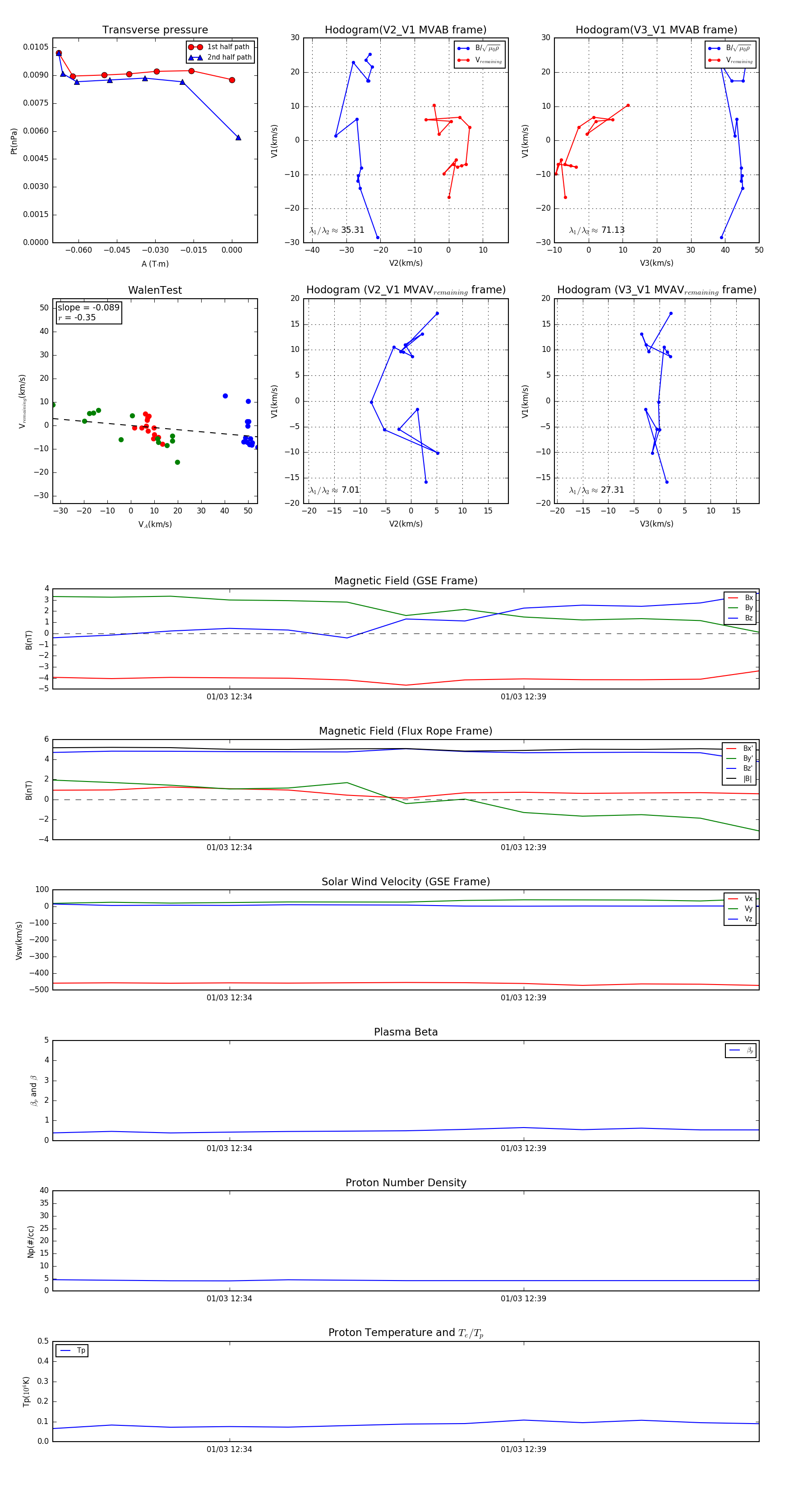Click 'Hodogram(V3_V1 MVAB frame)' title

click(656, 30)
